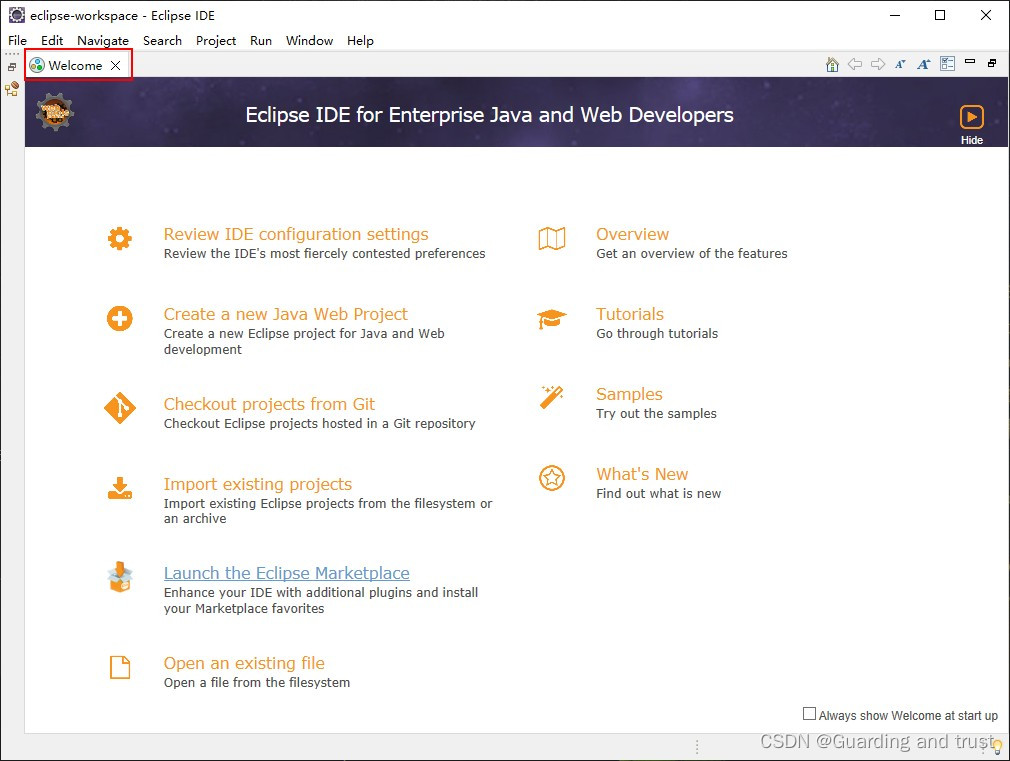Open the customize page icon
This screenshot has width=1010, height=761.
[x=948, y=64]
